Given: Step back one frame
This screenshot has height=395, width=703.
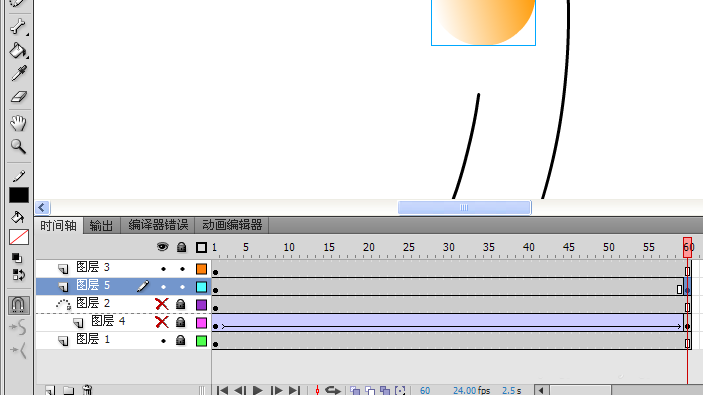Looking at the screenshot, I should tap(240, 390).
